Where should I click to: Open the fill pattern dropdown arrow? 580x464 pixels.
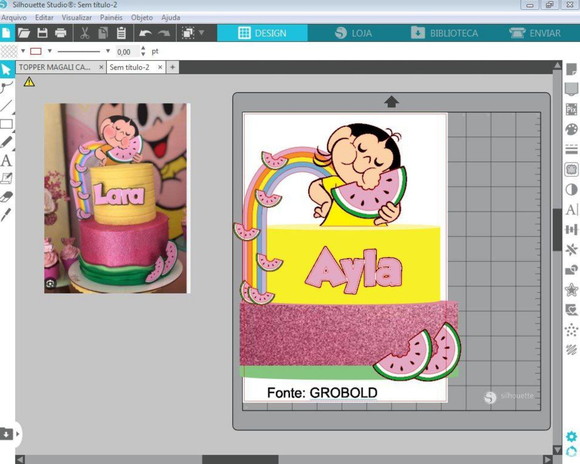click(23, 51)
